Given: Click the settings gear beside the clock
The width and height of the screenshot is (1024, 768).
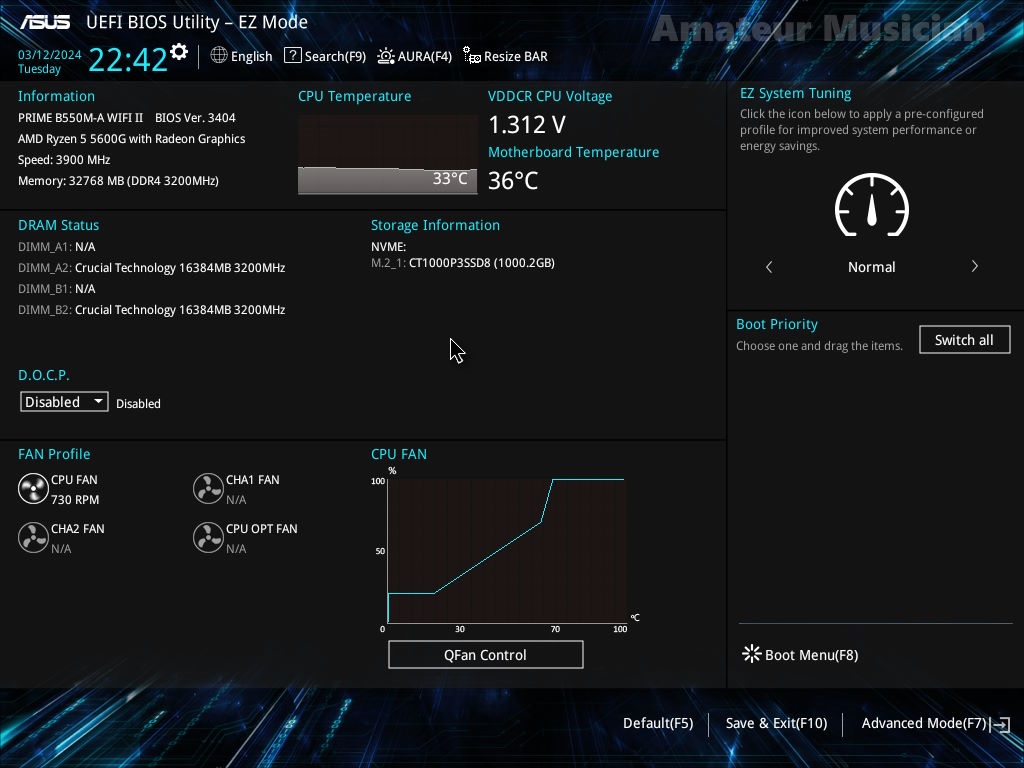Looking at the screenshot, I should click(179, 52).
